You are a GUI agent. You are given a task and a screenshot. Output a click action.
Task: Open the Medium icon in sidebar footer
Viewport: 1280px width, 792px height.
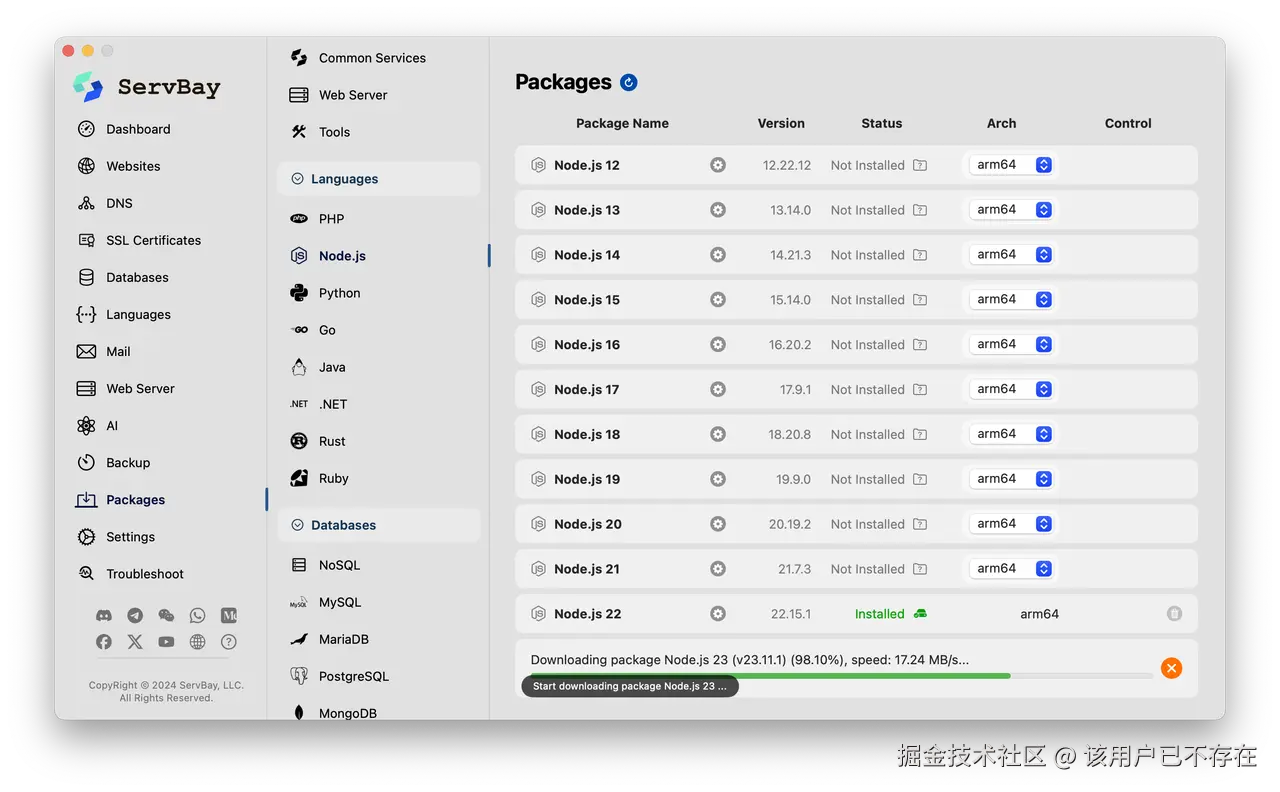point(229,616)
